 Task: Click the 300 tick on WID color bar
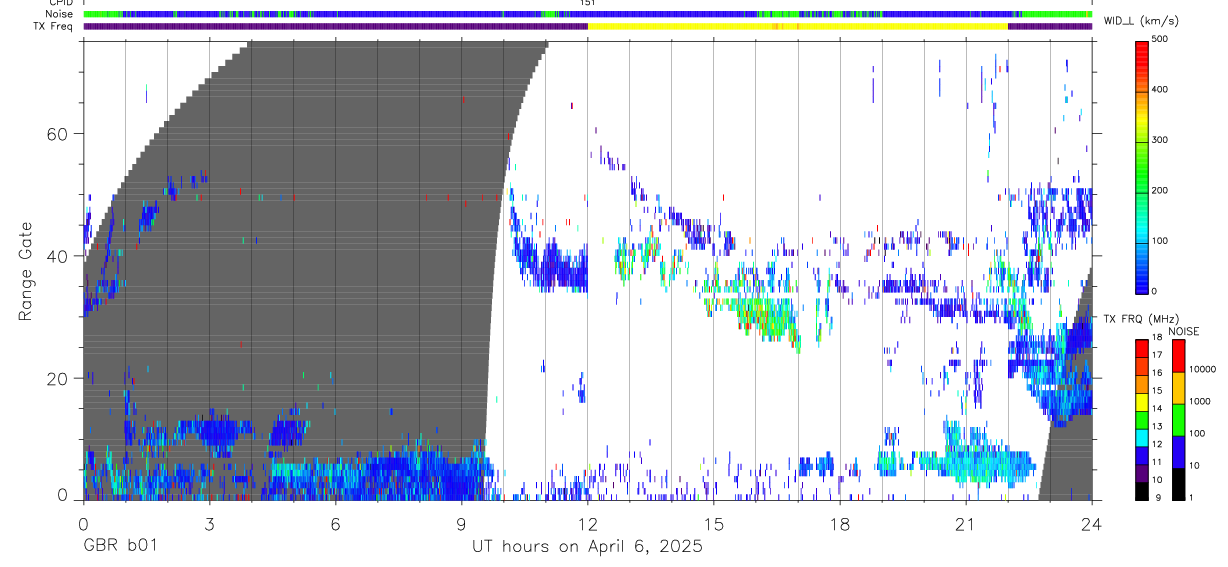(1160, 140)
